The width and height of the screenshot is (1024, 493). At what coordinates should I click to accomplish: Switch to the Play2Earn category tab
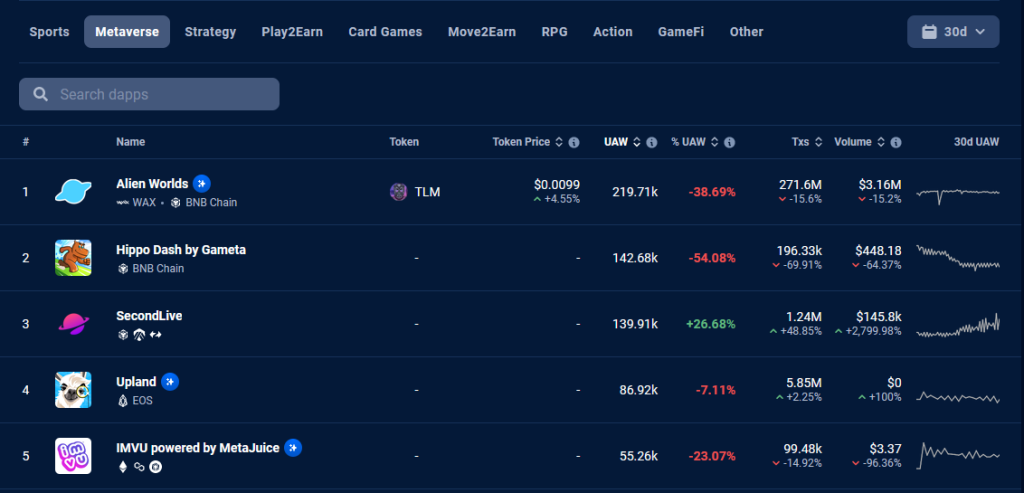point(292,32)
